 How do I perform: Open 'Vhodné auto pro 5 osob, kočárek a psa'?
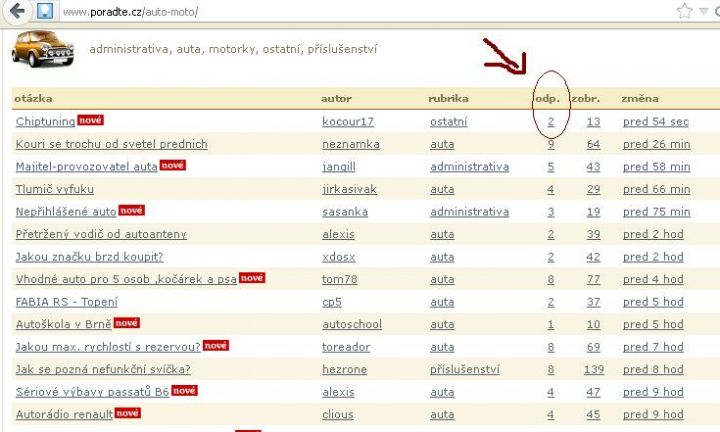(126, 279)
